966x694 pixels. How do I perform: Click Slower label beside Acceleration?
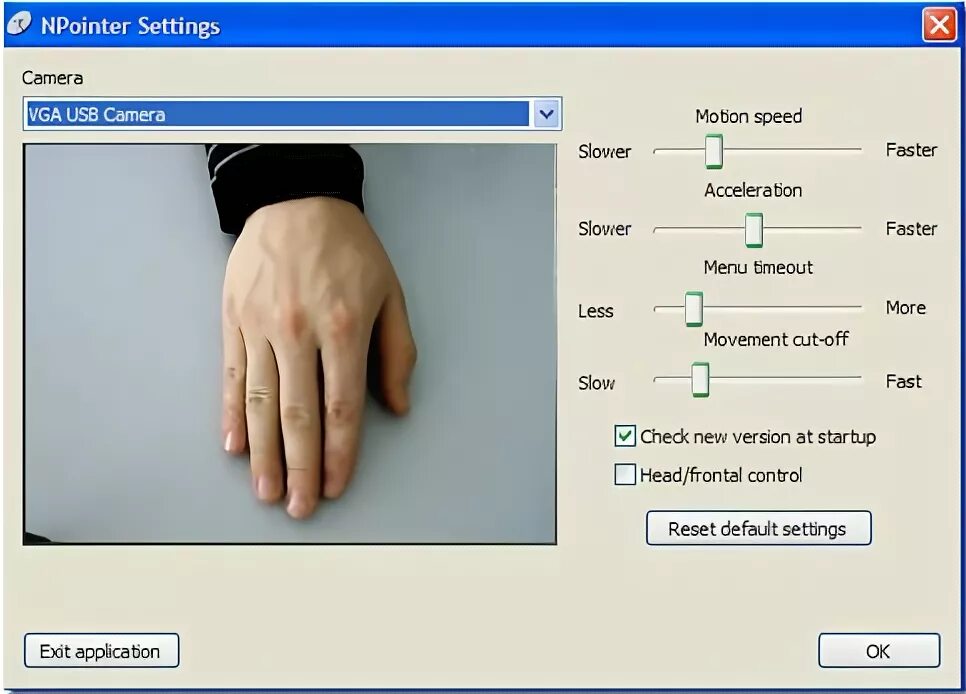[604, 229]
